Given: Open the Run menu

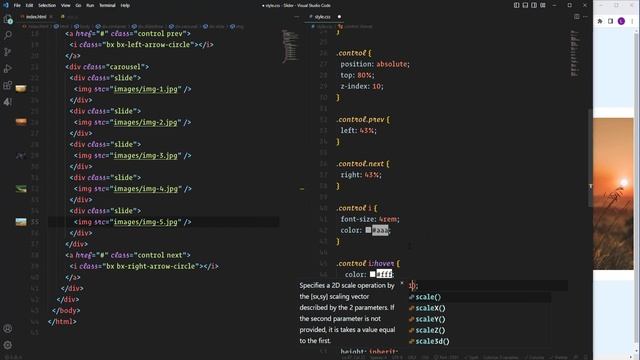Looking at the screenshot, I should pos(90,5).
